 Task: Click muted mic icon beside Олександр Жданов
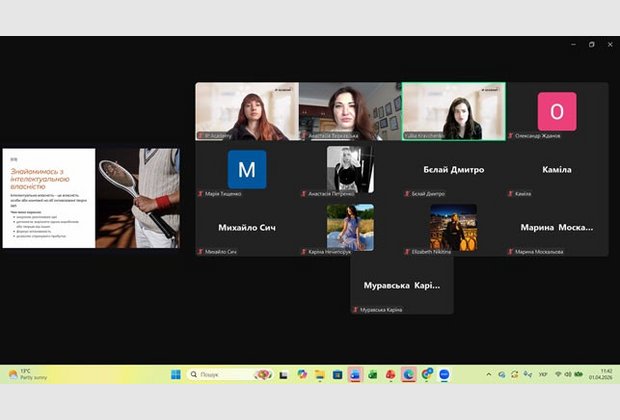[x=510, y=136]
